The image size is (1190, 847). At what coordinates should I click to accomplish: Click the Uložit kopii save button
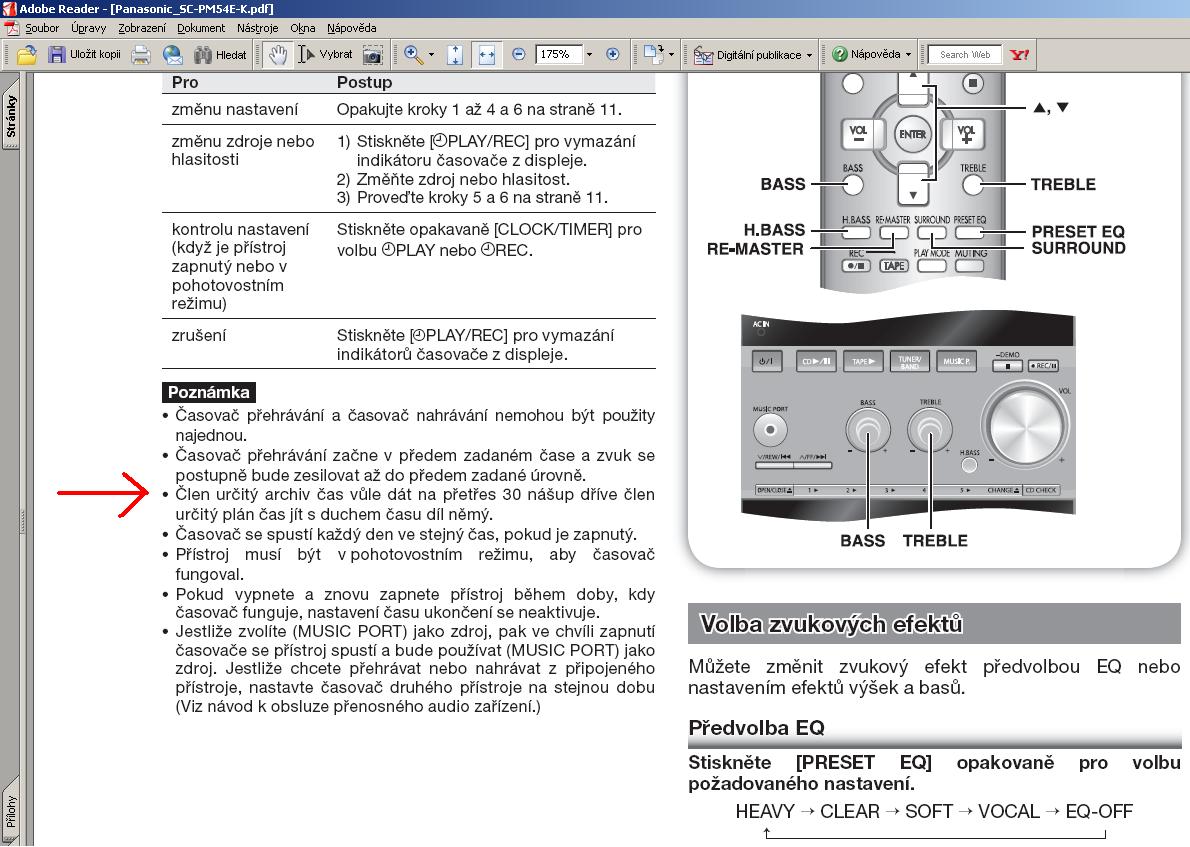click(x=84, y=55)
